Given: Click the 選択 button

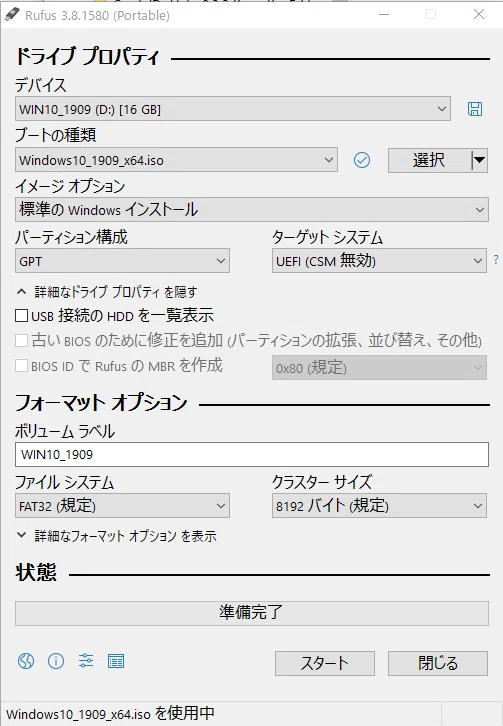Looking at the screenshot, I should [429, 160].
